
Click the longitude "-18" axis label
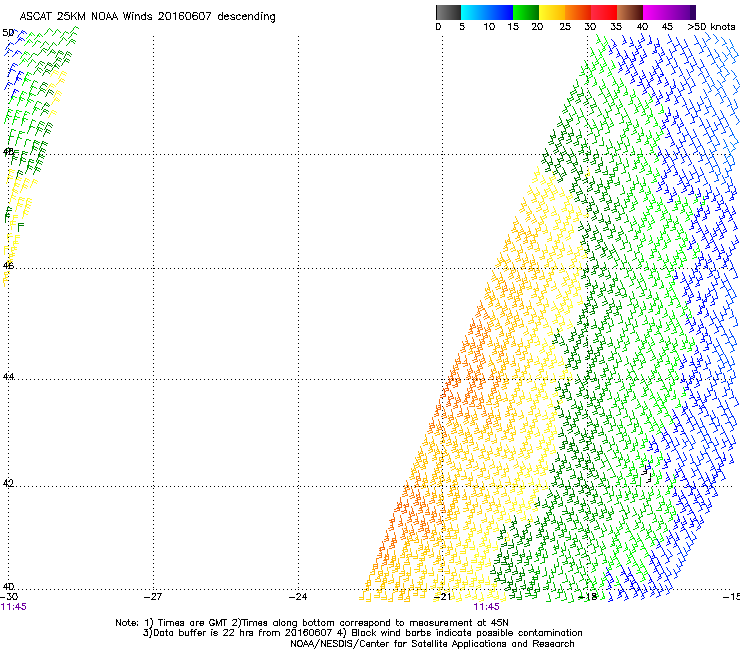pyautogui.click(x=588, y=597)
